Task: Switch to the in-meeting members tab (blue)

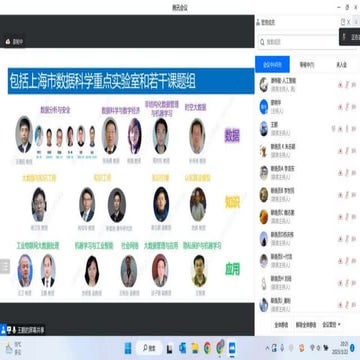Action: click(x=272, y=65)
